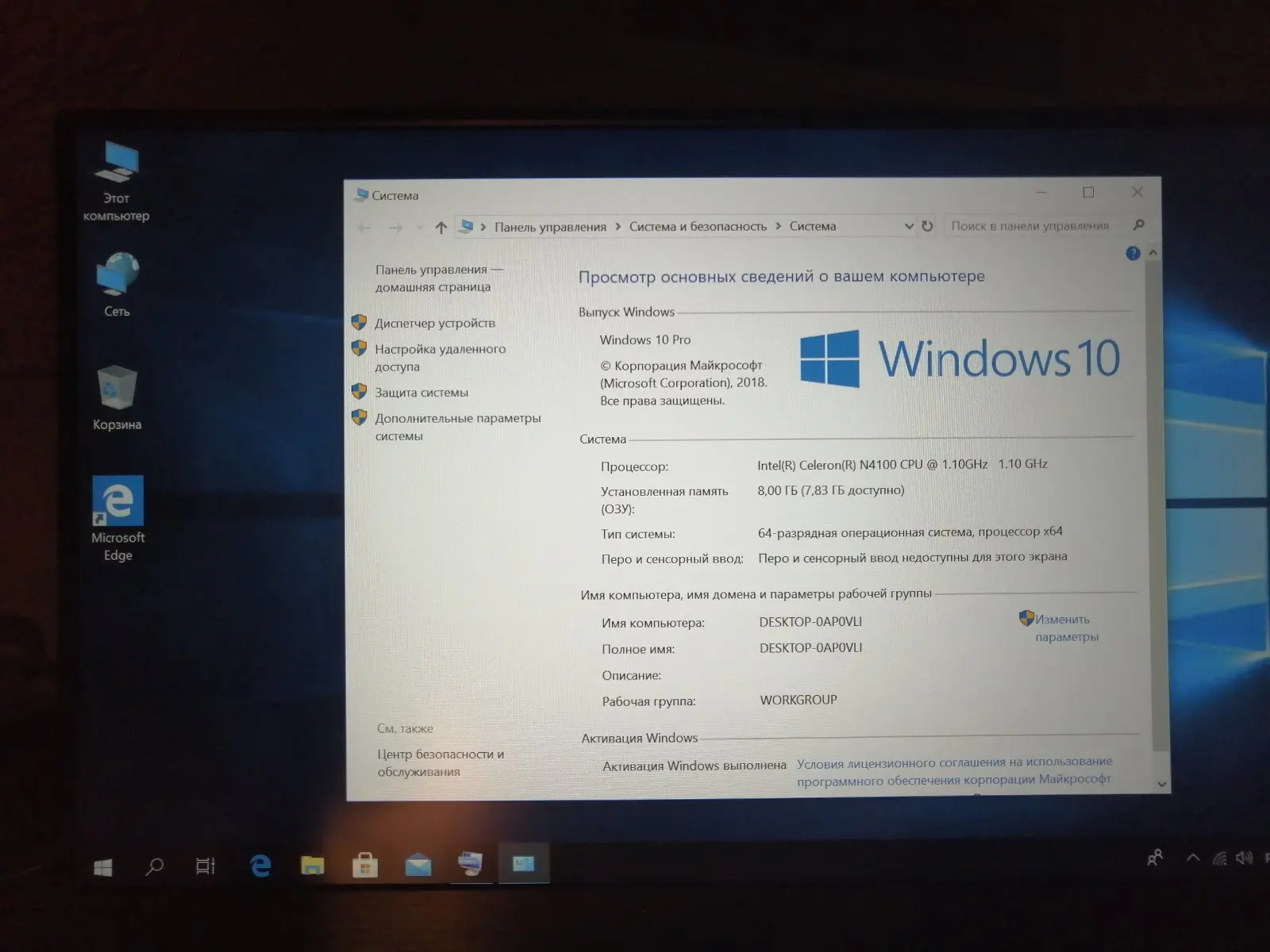Open the Этот компьютер desktop icon
Viewport: 1270px width, 952px height.
(116, 181)
